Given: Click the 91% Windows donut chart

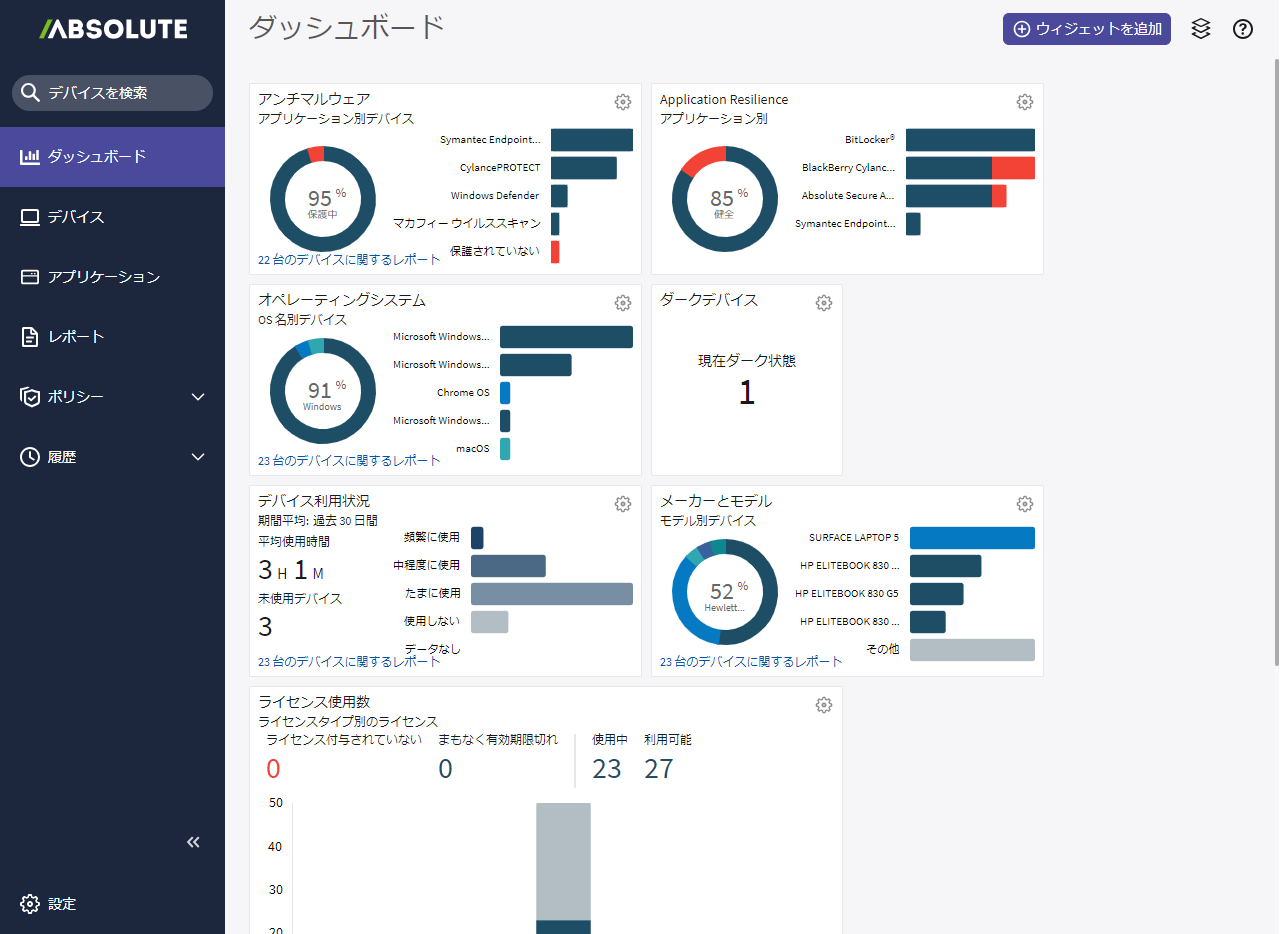Looking at the screenshot, I should point(323,391).
